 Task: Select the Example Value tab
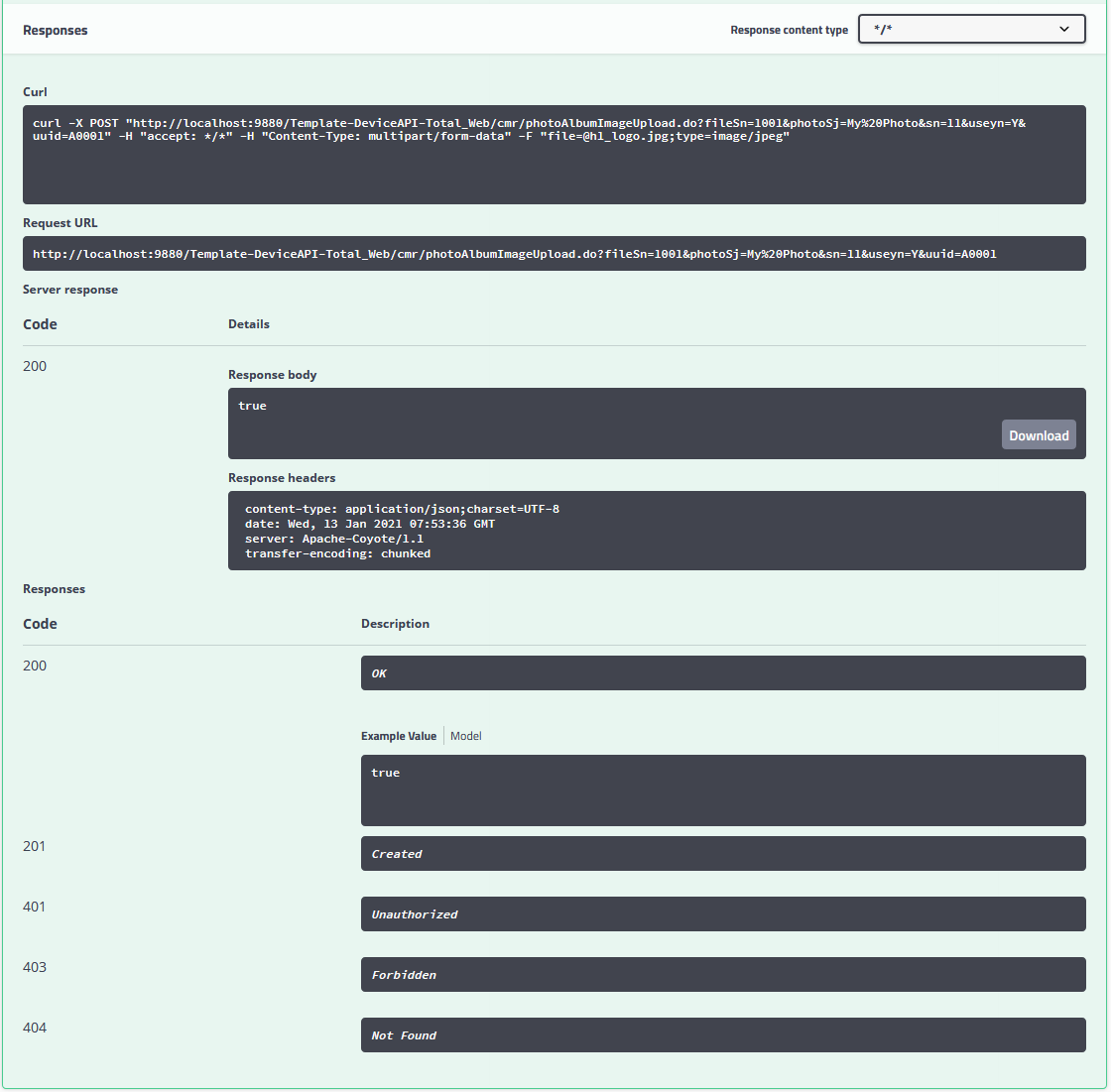[x=398, y=736]
